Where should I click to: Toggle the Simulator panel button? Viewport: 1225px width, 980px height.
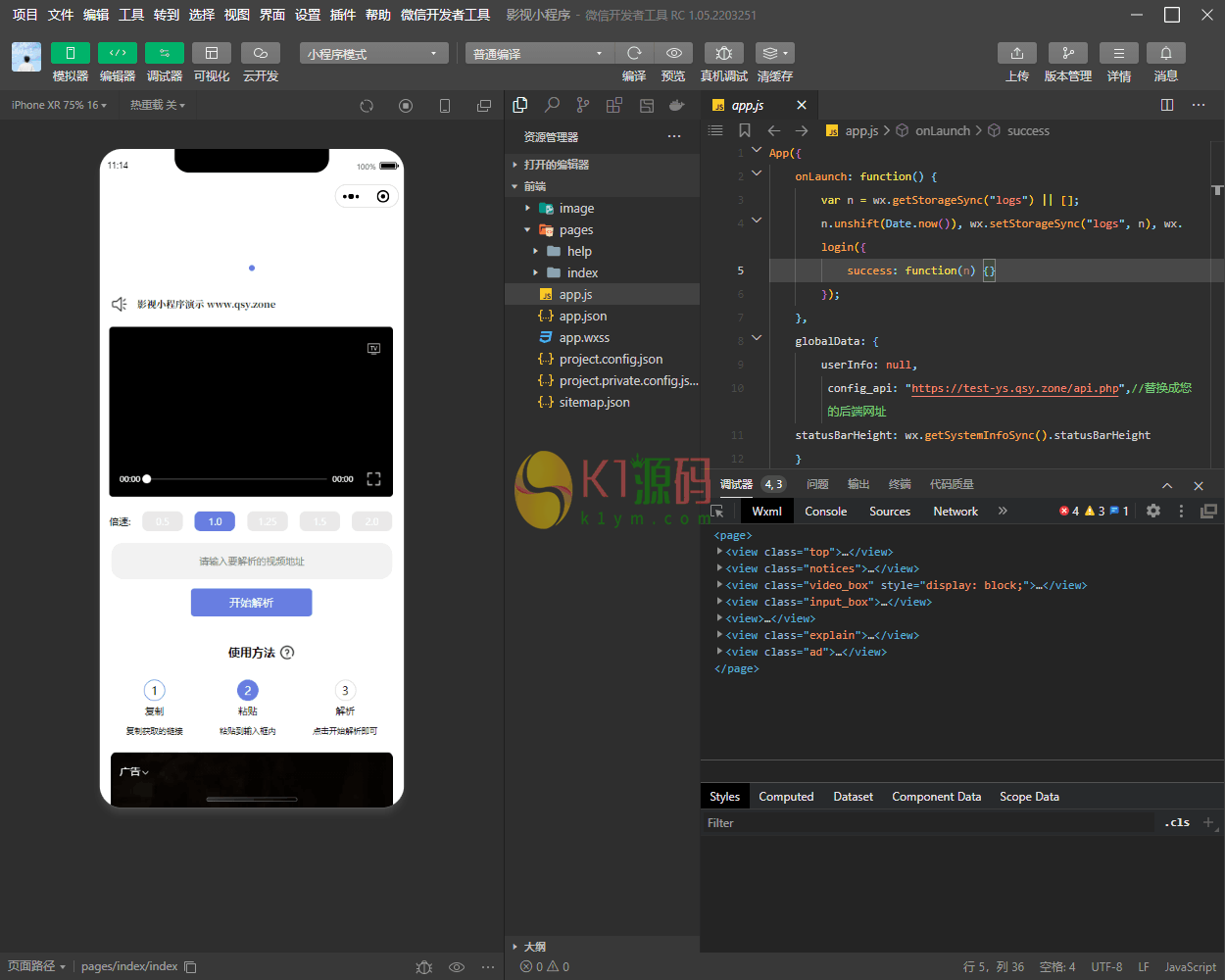point(70,53)
